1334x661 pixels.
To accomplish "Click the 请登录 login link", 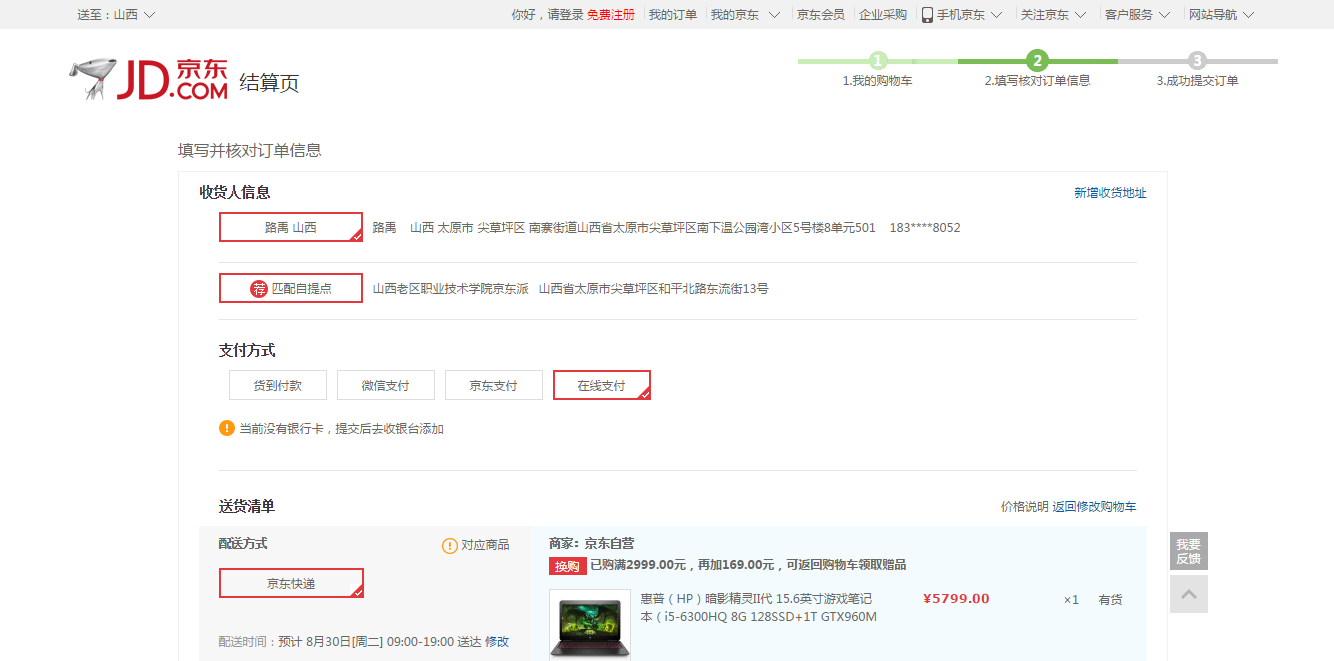I will [566, 15].
